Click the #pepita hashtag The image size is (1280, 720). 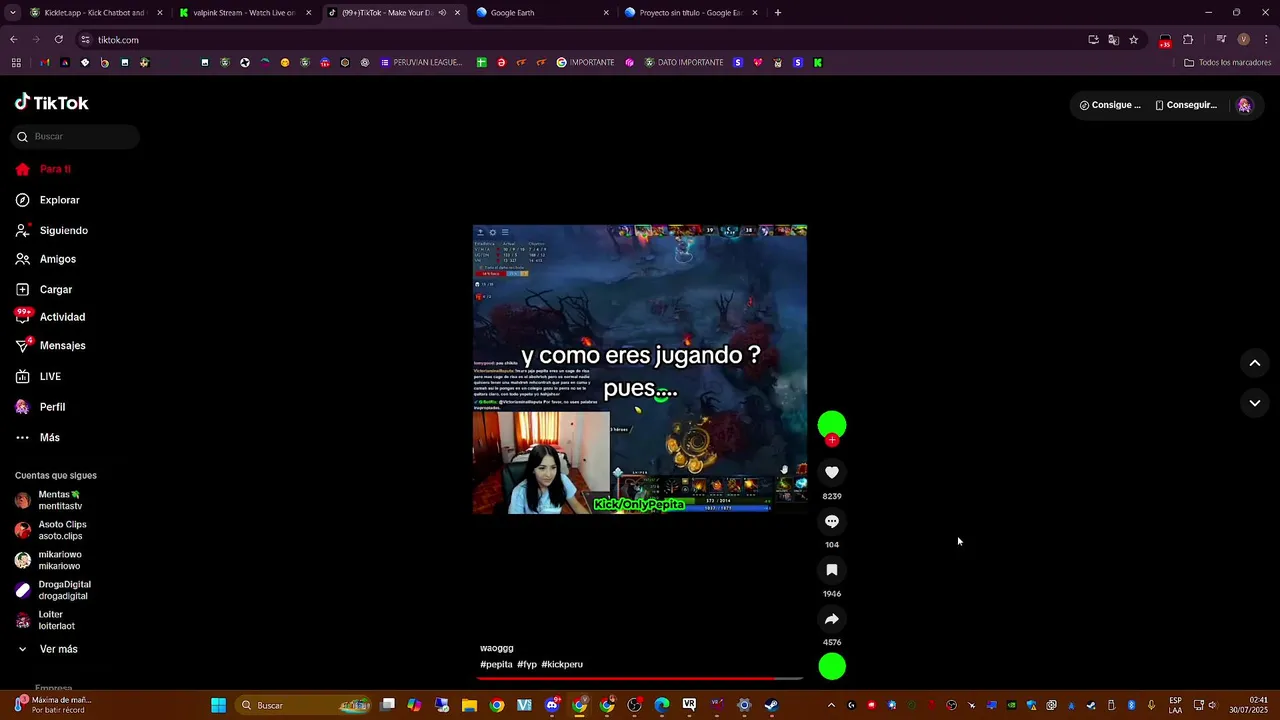tap(496, 664)
